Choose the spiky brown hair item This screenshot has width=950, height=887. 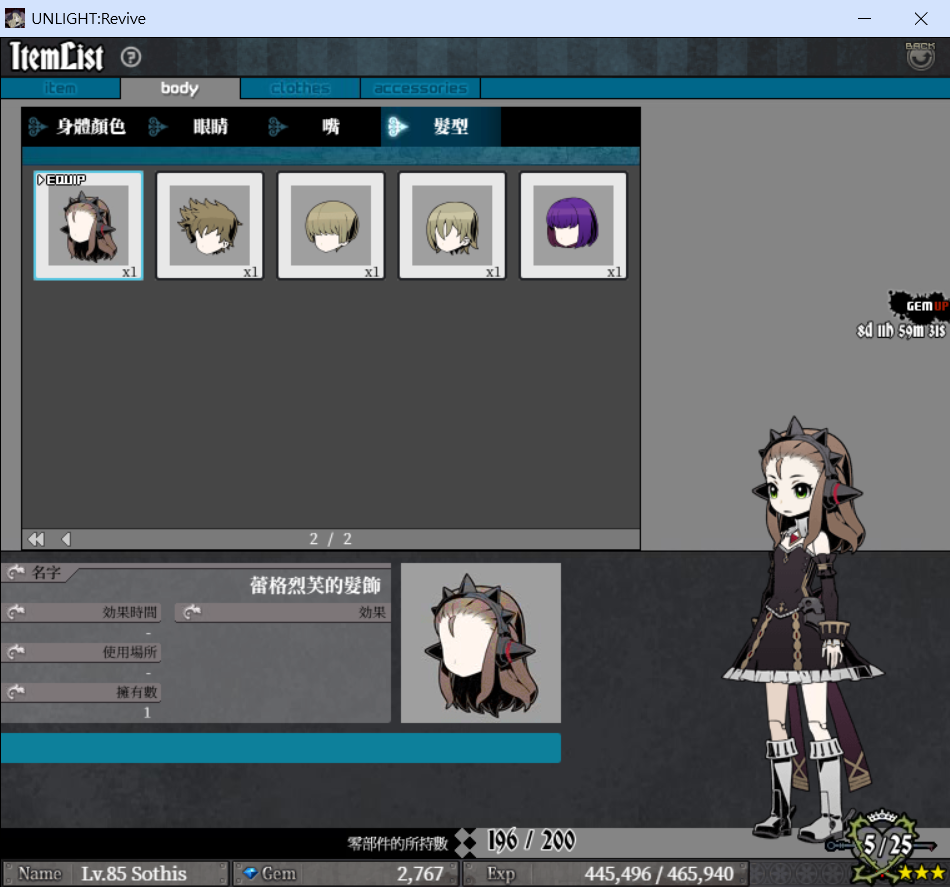tap(210, 225)
